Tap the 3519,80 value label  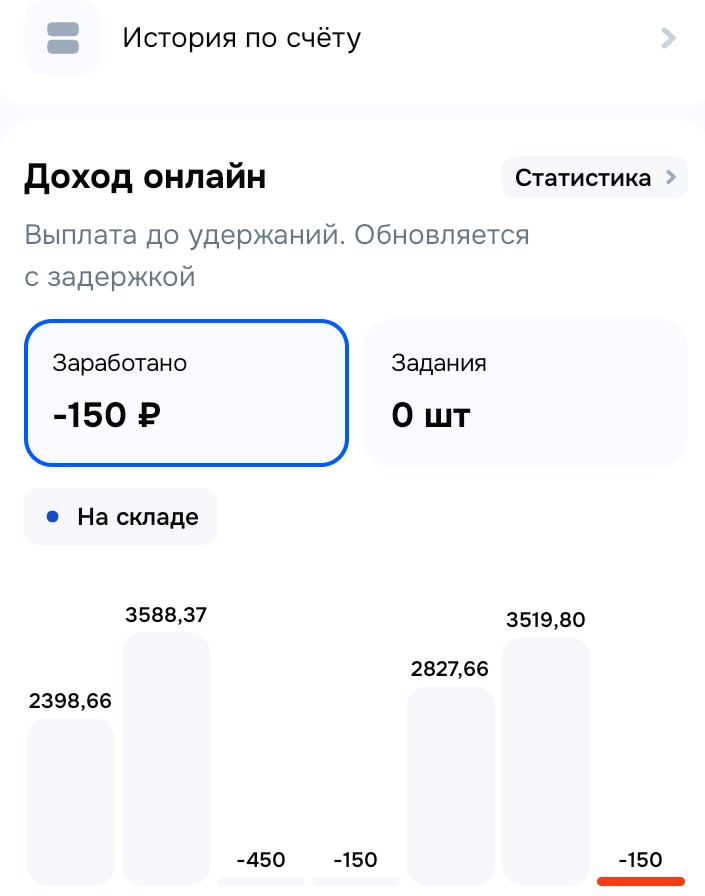tap(546, 620)
